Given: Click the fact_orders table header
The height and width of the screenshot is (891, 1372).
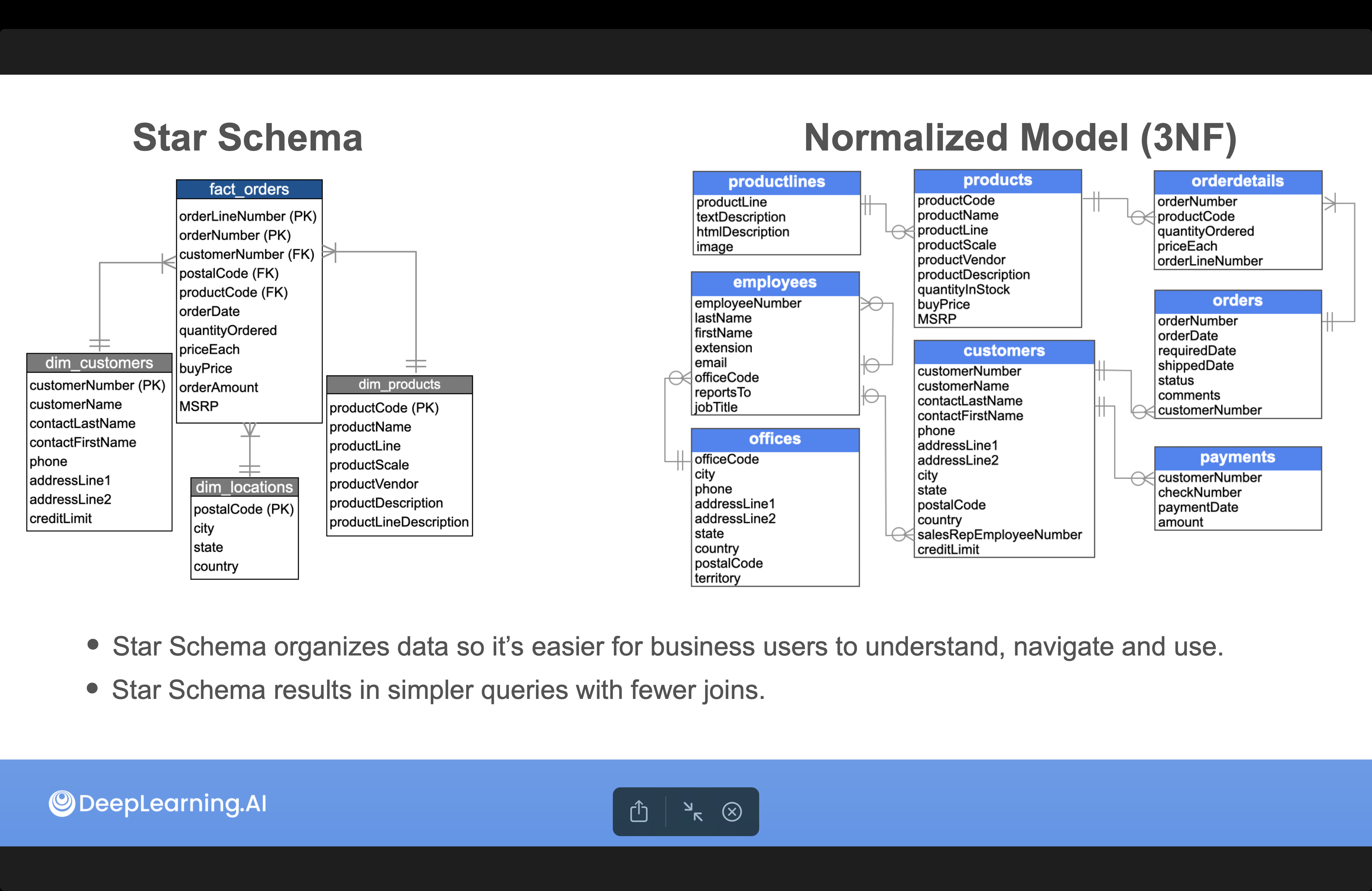Looking at the screenshot, I should (x=249, y=189).
